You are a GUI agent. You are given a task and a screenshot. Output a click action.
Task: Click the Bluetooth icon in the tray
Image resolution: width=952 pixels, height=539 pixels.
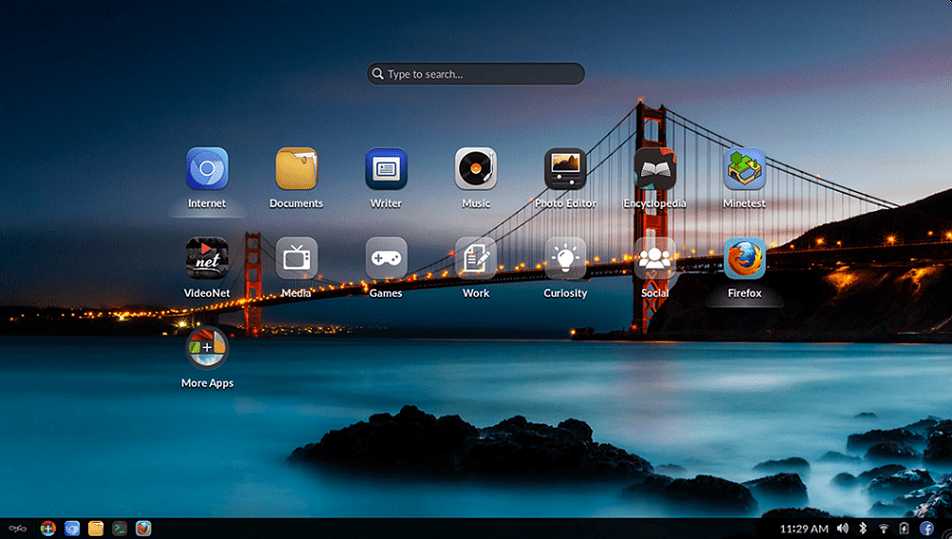863,528
